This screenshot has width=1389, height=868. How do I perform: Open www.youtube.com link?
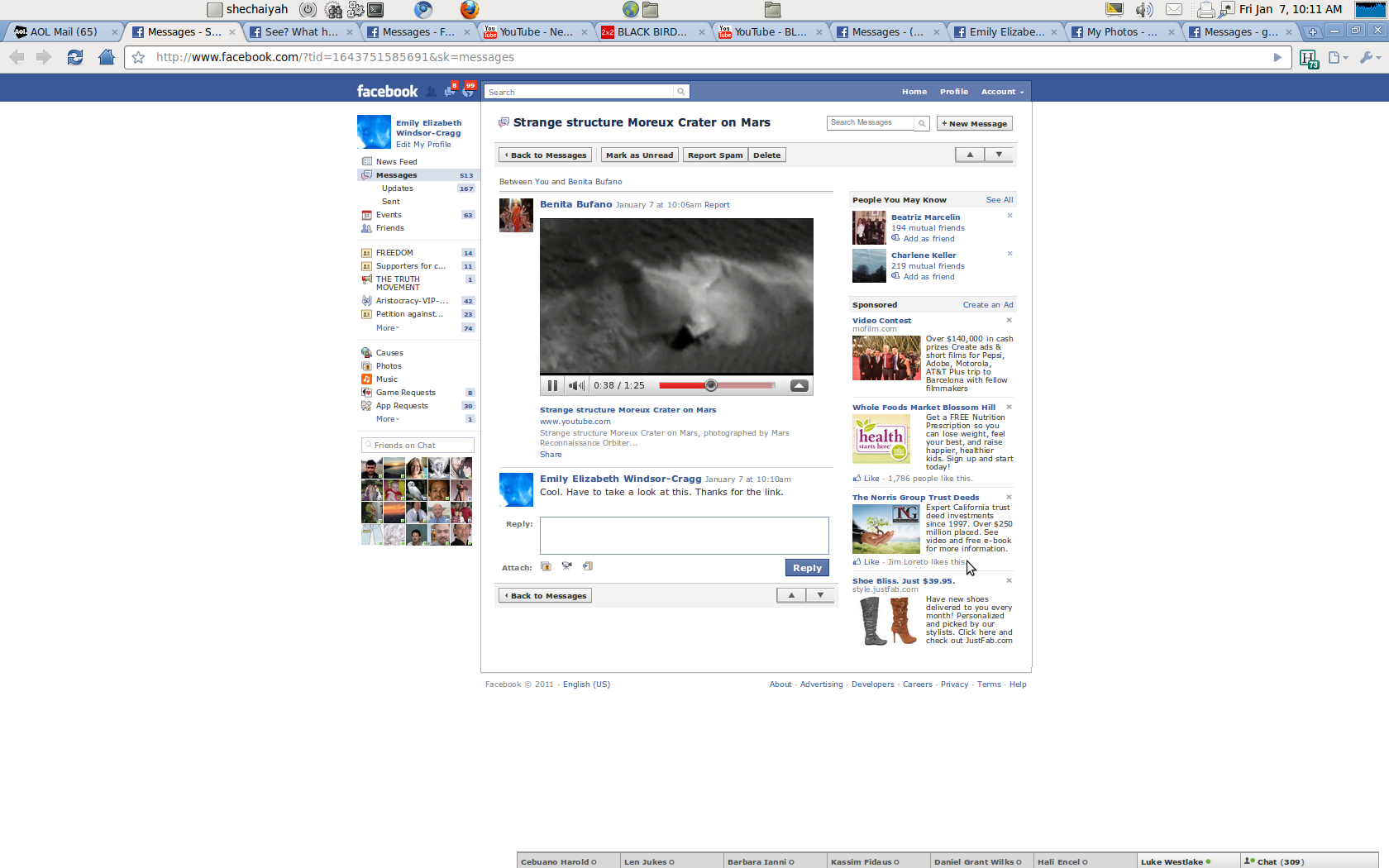tap(575, 422)
